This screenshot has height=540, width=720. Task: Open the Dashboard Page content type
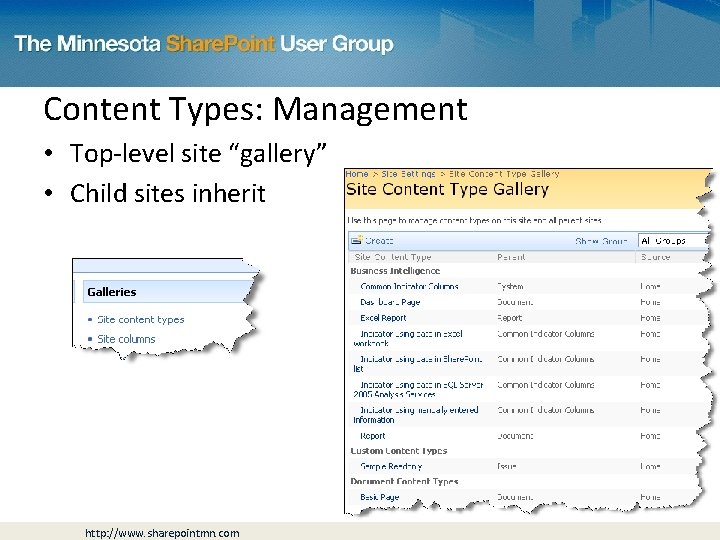point(390,302)
